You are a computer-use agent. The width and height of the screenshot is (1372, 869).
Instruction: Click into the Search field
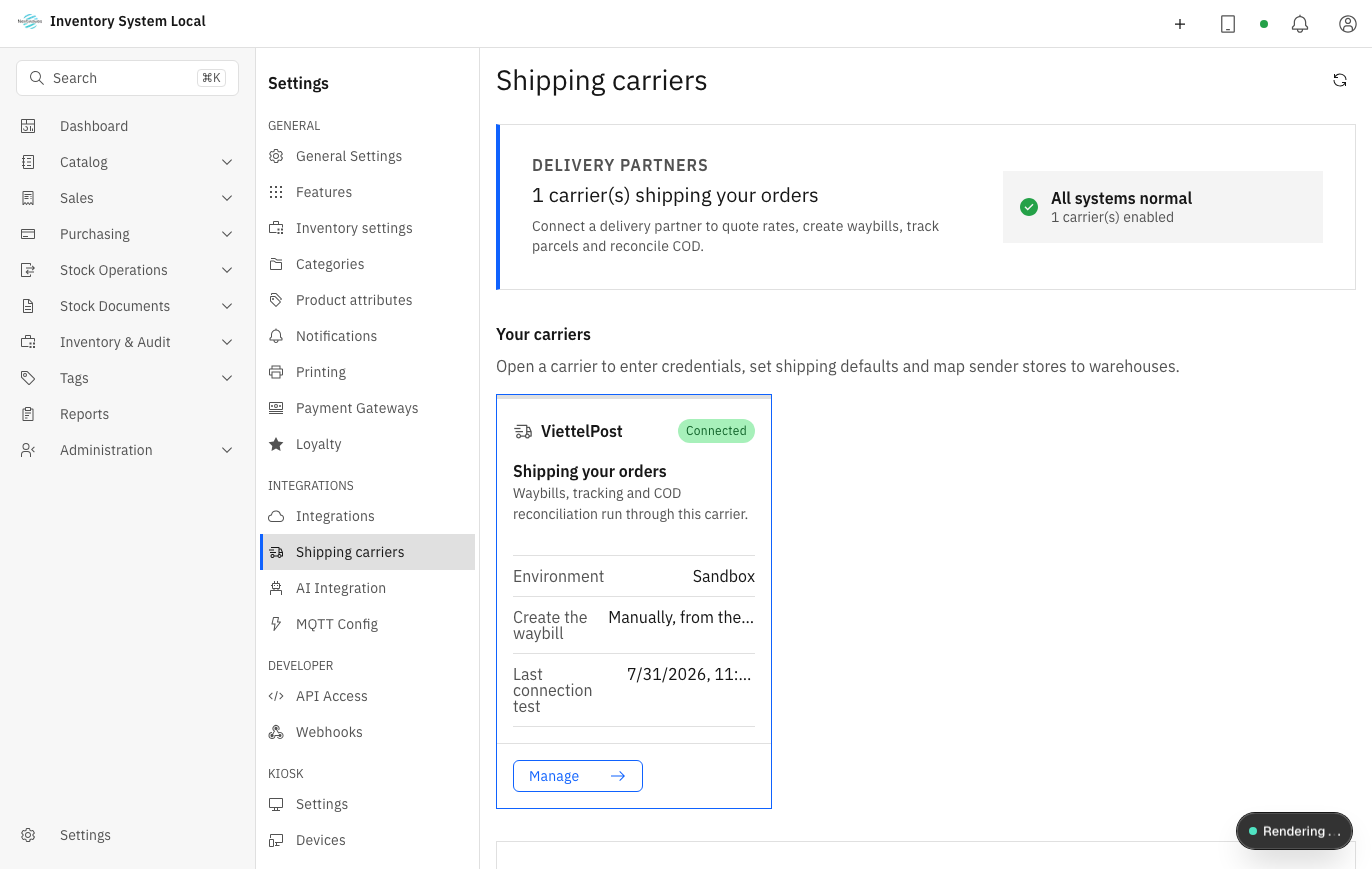point(127,78)
